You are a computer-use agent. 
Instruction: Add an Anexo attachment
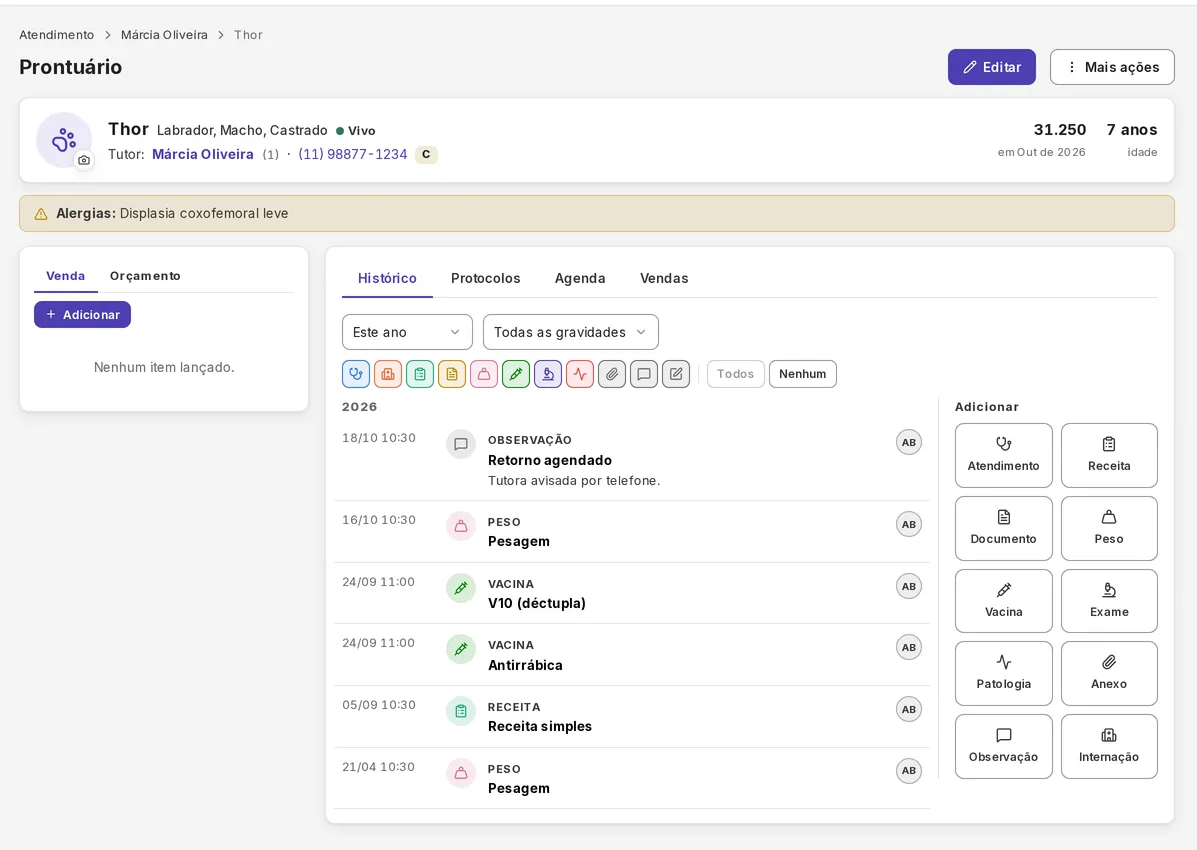click(1108, 674)
